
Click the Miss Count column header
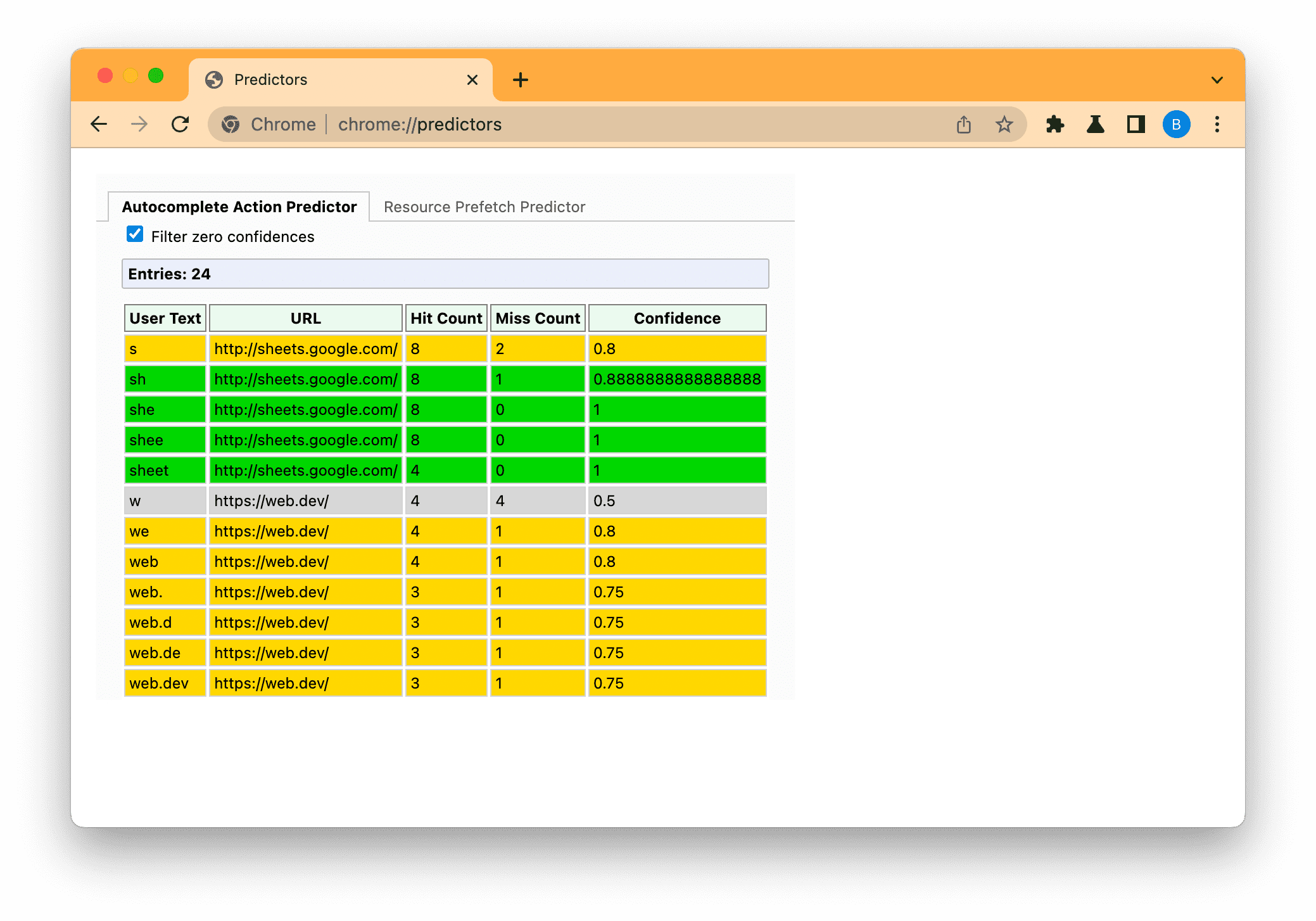pos(537,318)
